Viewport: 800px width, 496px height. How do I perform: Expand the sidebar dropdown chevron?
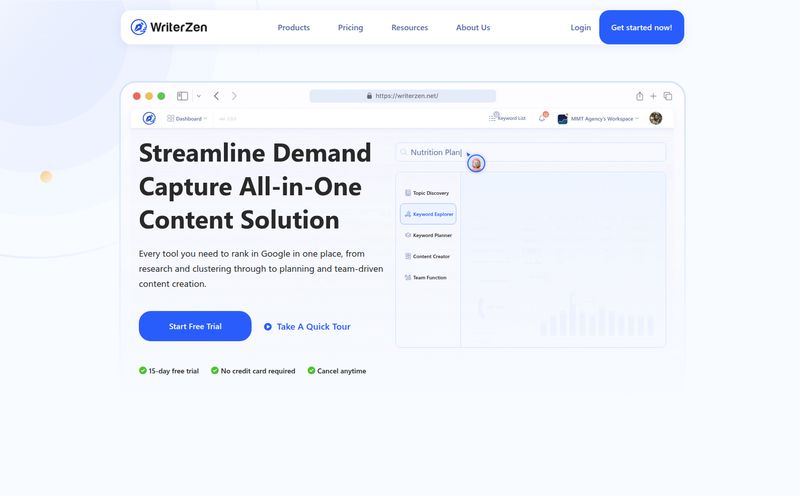tap(198, 96)
